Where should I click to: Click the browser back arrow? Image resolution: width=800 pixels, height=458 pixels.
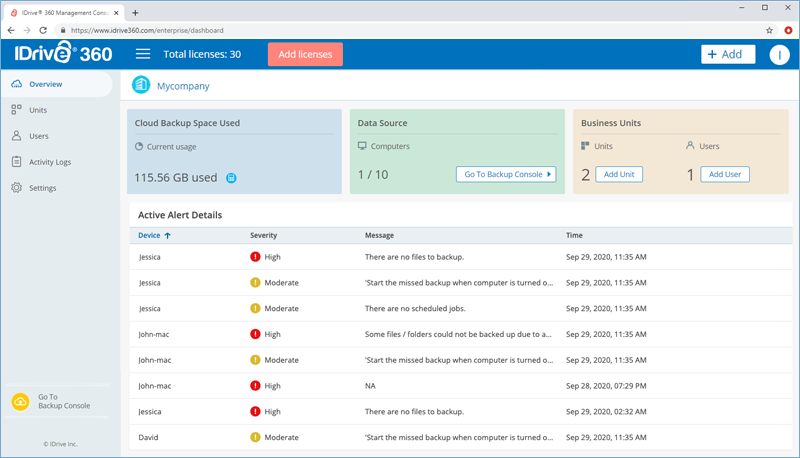pyautogui.click(x=11, y=31)
